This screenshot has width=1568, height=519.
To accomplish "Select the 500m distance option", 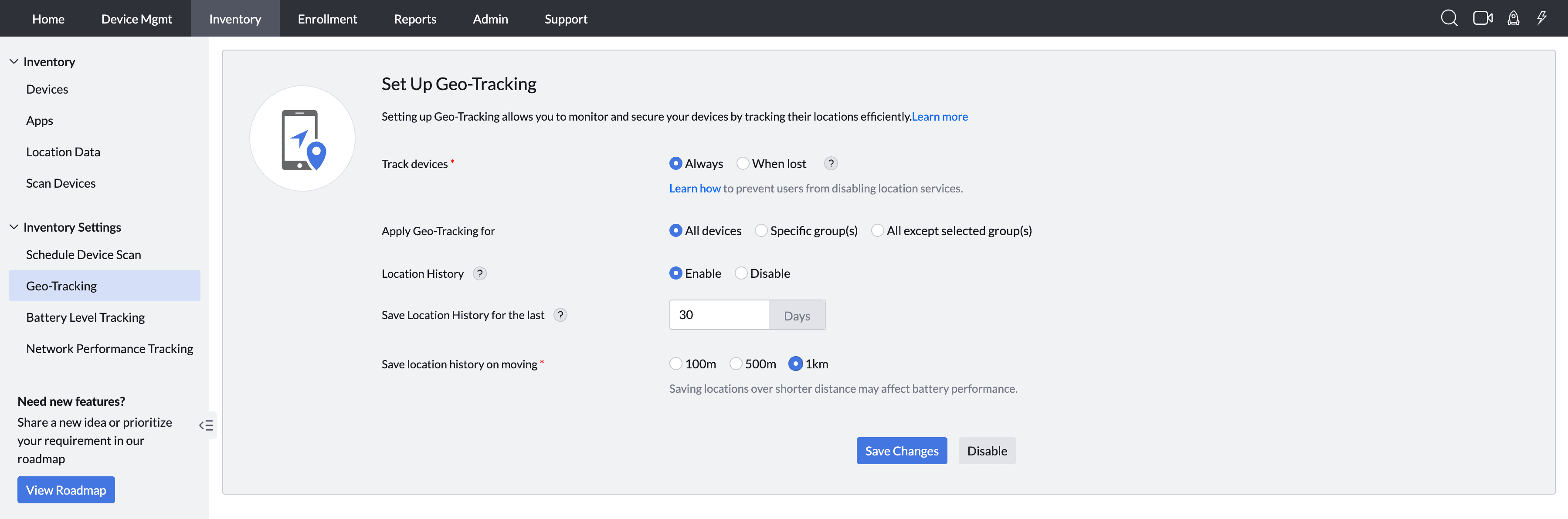I will pos(736,364).
